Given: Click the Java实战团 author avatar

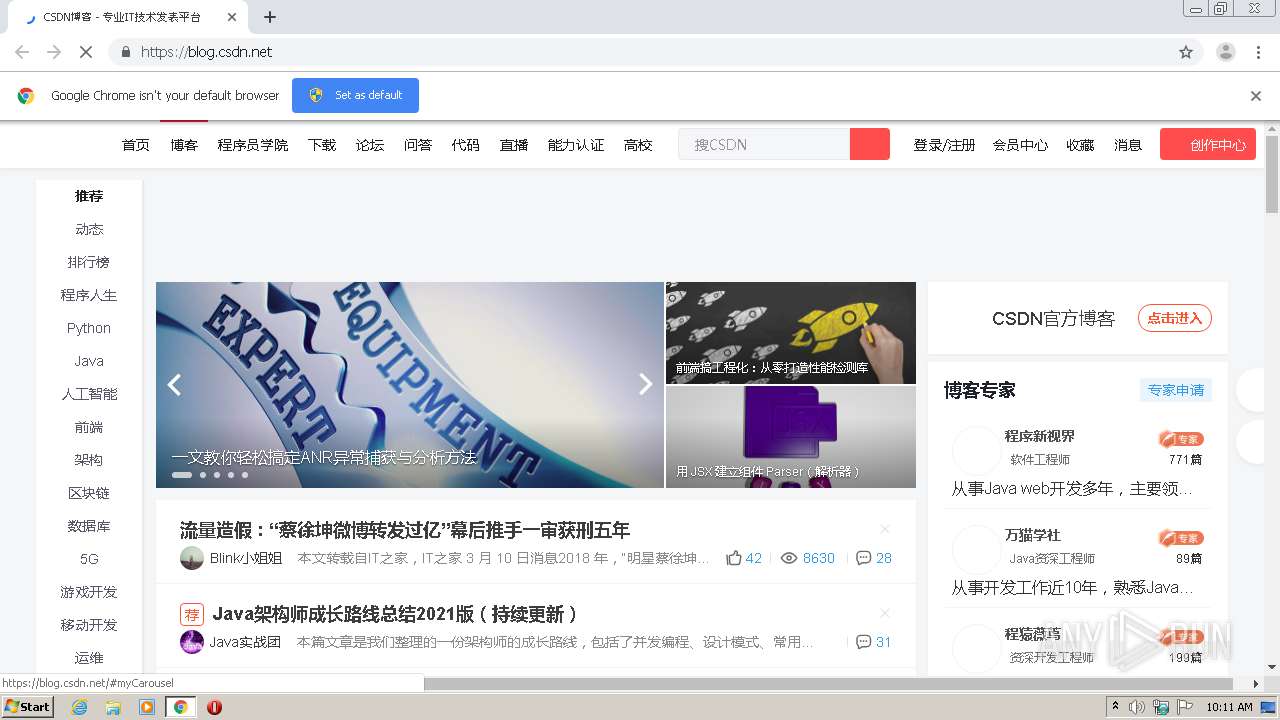Looking at the screenshot, I should 192,642.
